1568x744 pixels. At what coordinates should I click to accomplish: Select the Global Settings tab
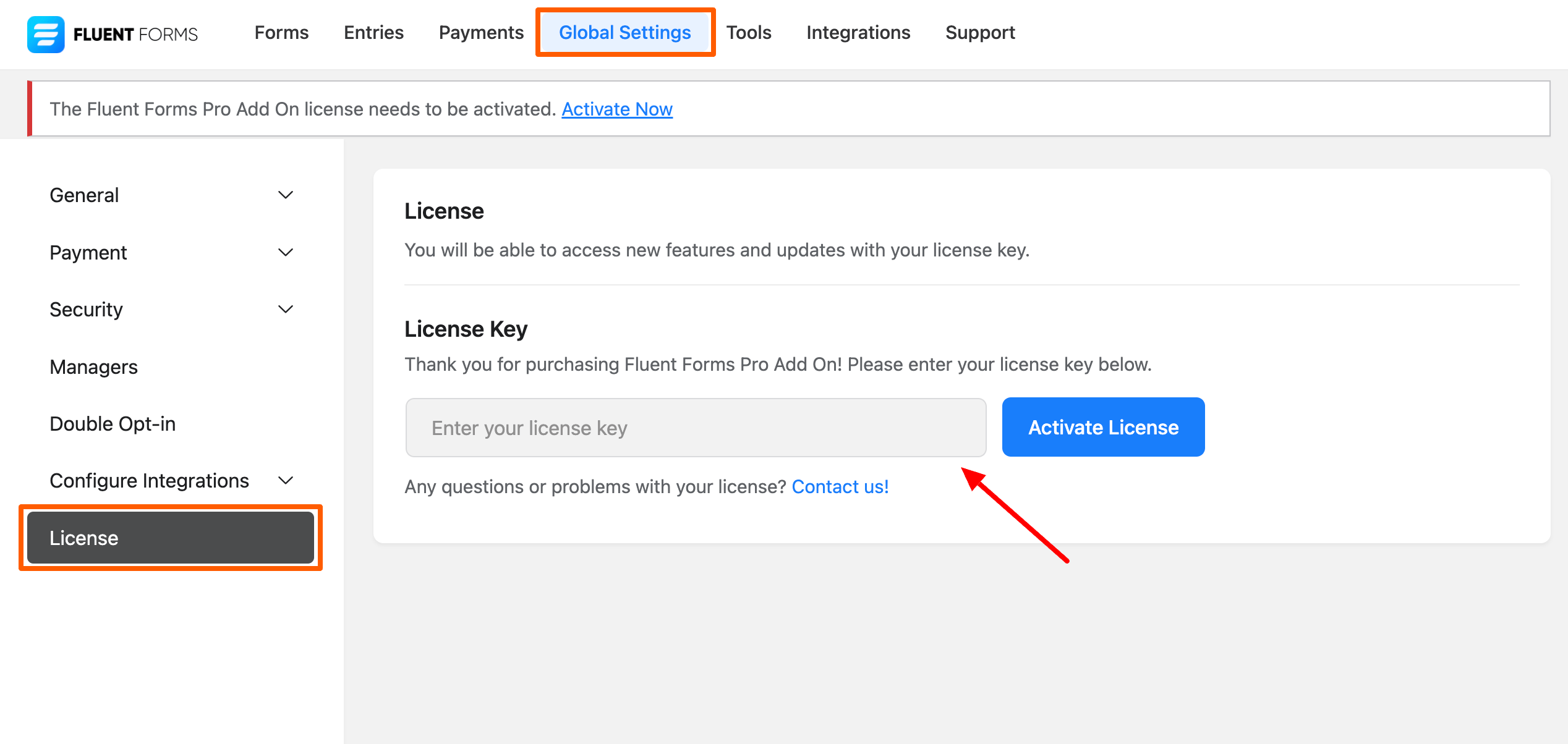624,33
